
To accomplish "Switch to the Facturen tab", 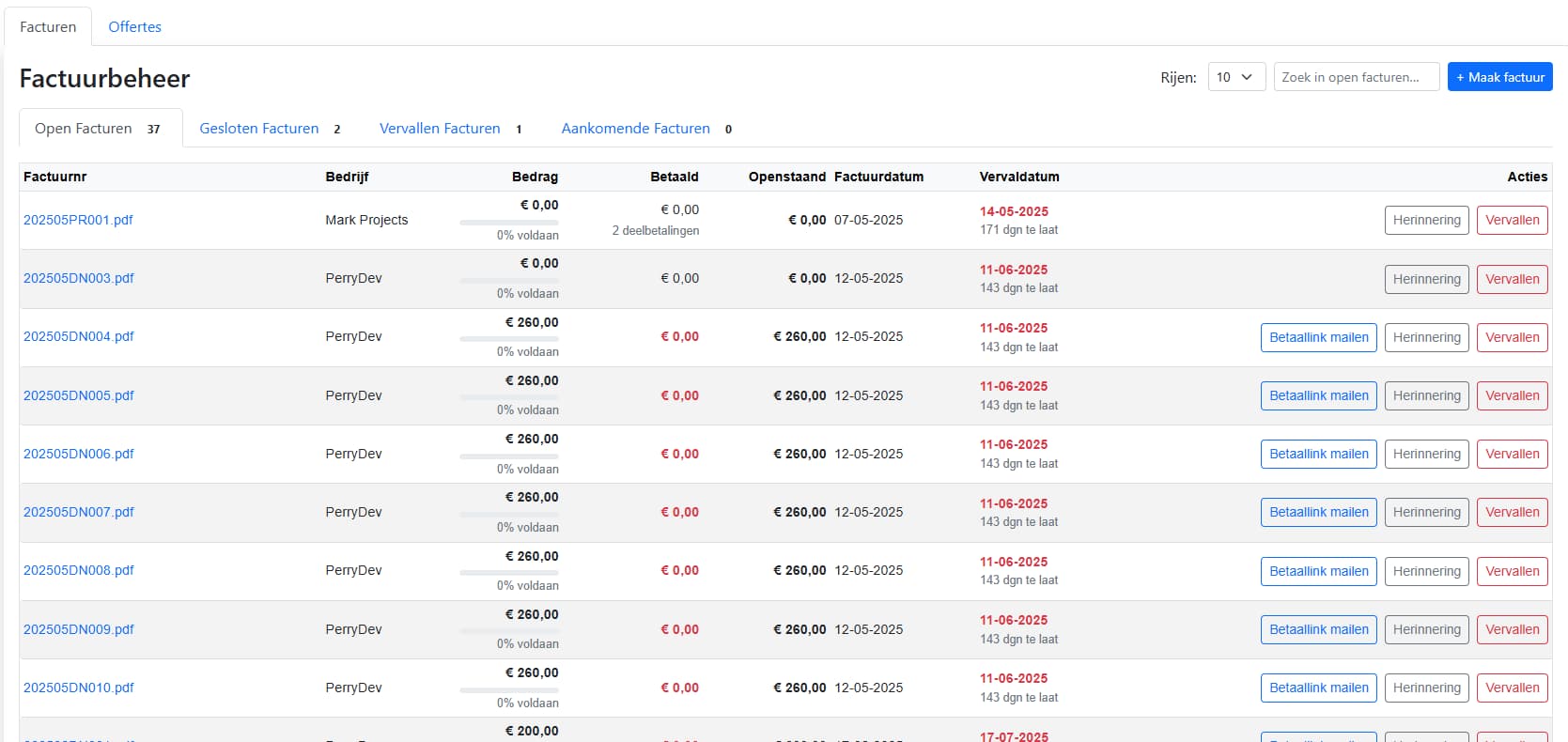I will 48,26.
